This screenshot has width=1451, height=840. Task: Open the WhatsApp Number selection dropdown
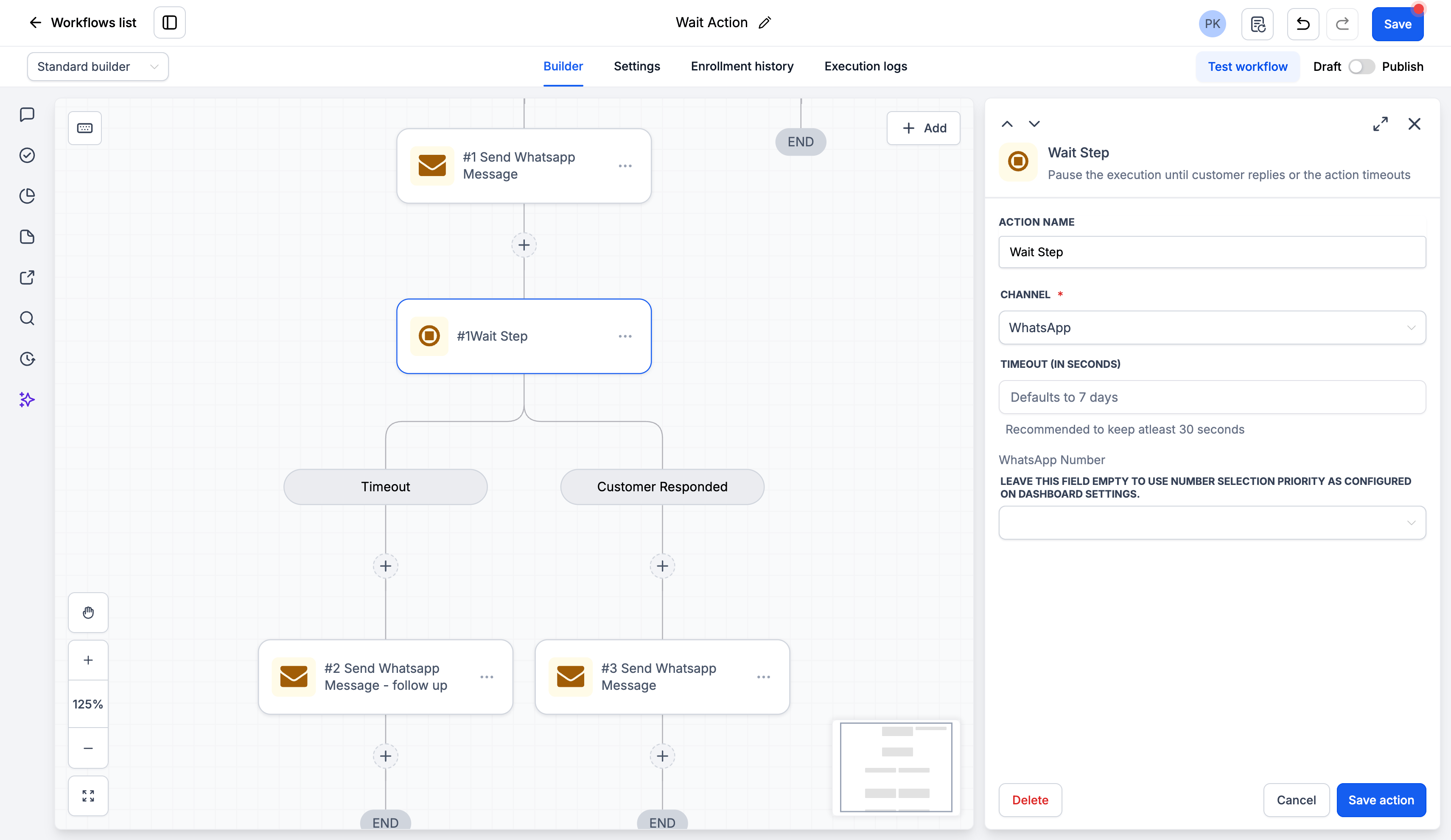1212,523
